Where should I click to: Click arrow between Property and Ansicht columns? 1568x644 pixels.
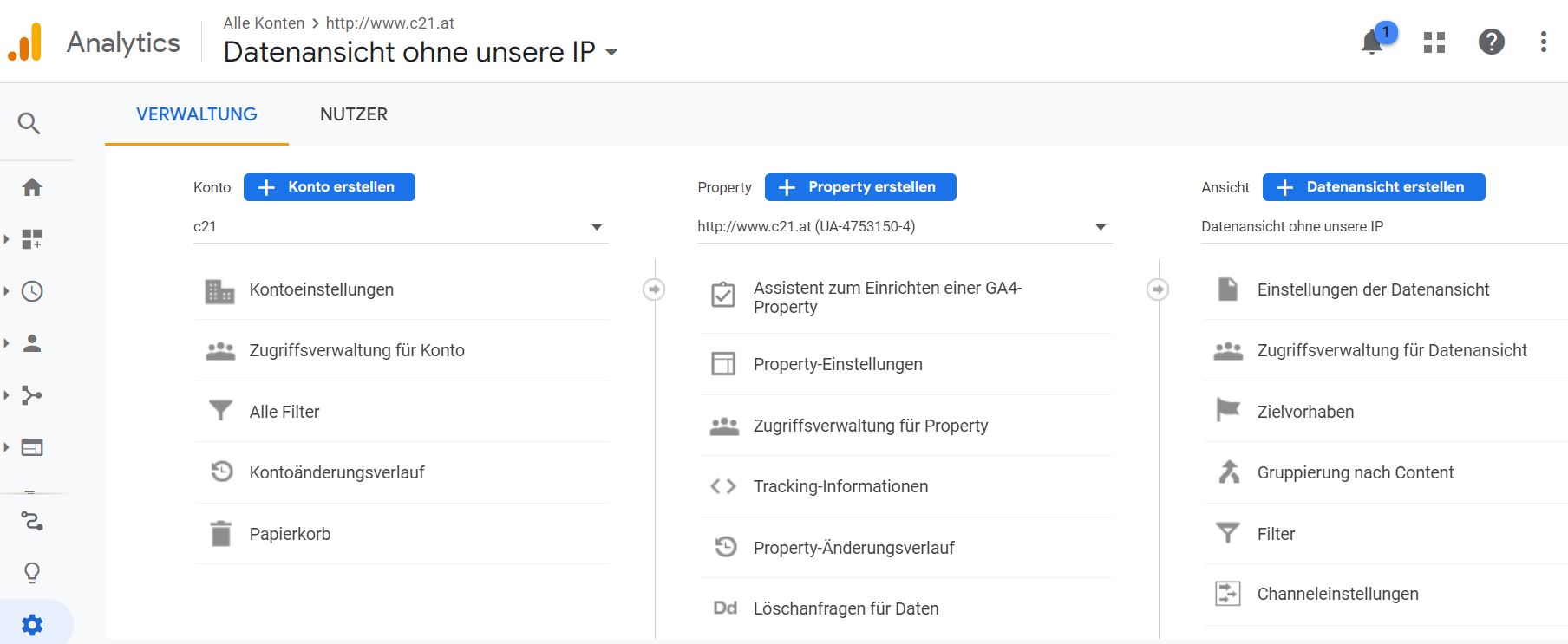(1158, 289)
